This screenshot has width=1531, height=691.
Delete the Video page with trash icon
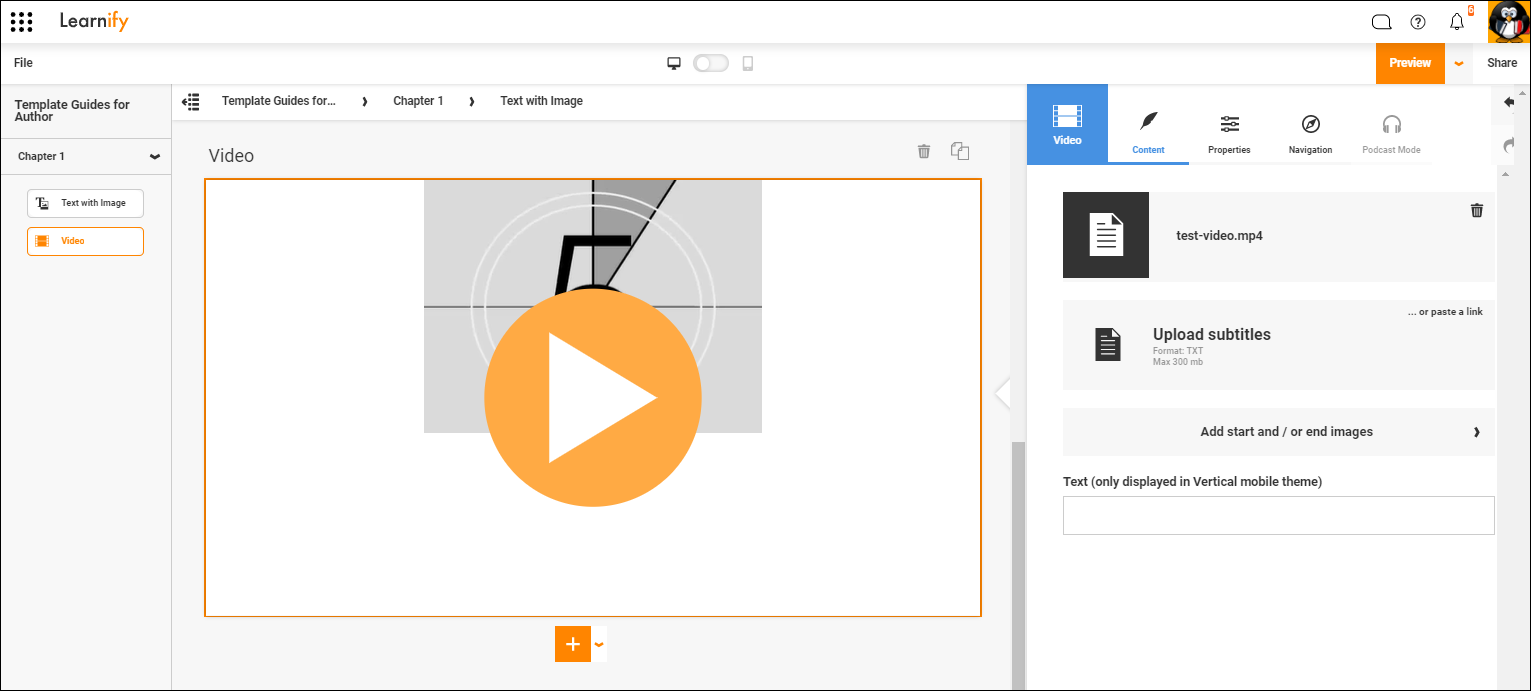(x=924, y=151)
